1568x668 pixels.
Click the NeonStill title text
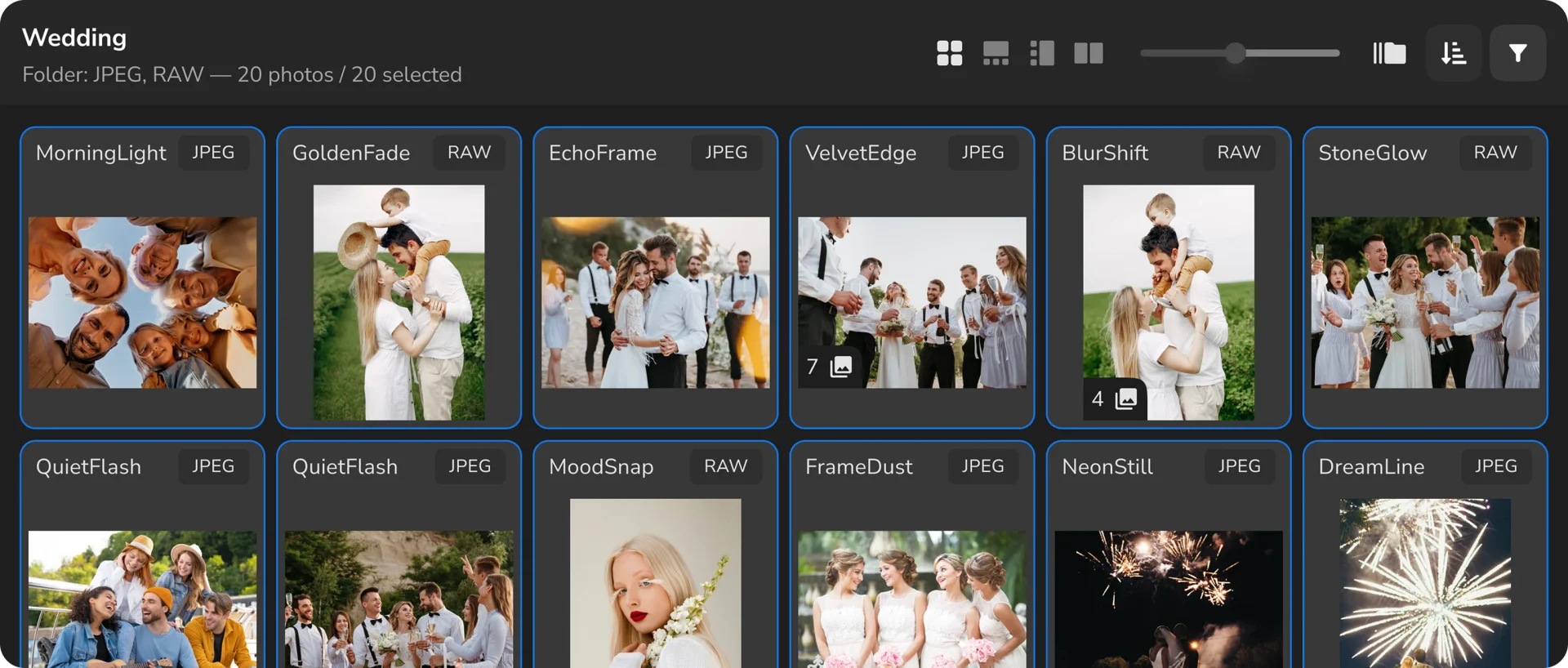(x=1107, y=467)
